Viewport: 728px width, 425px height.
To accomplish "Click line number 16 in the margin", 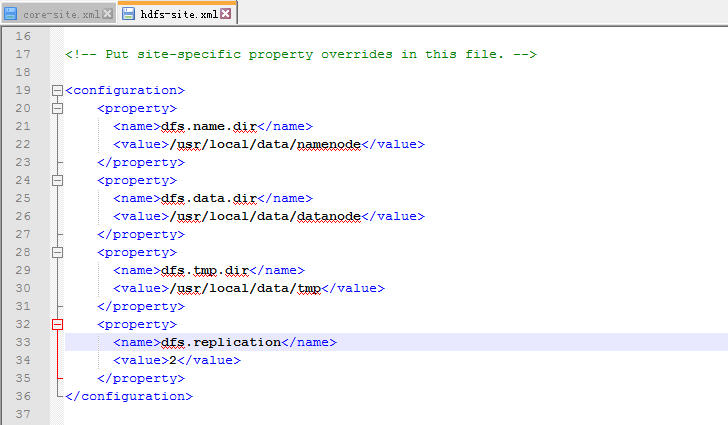I will point(23,36).
